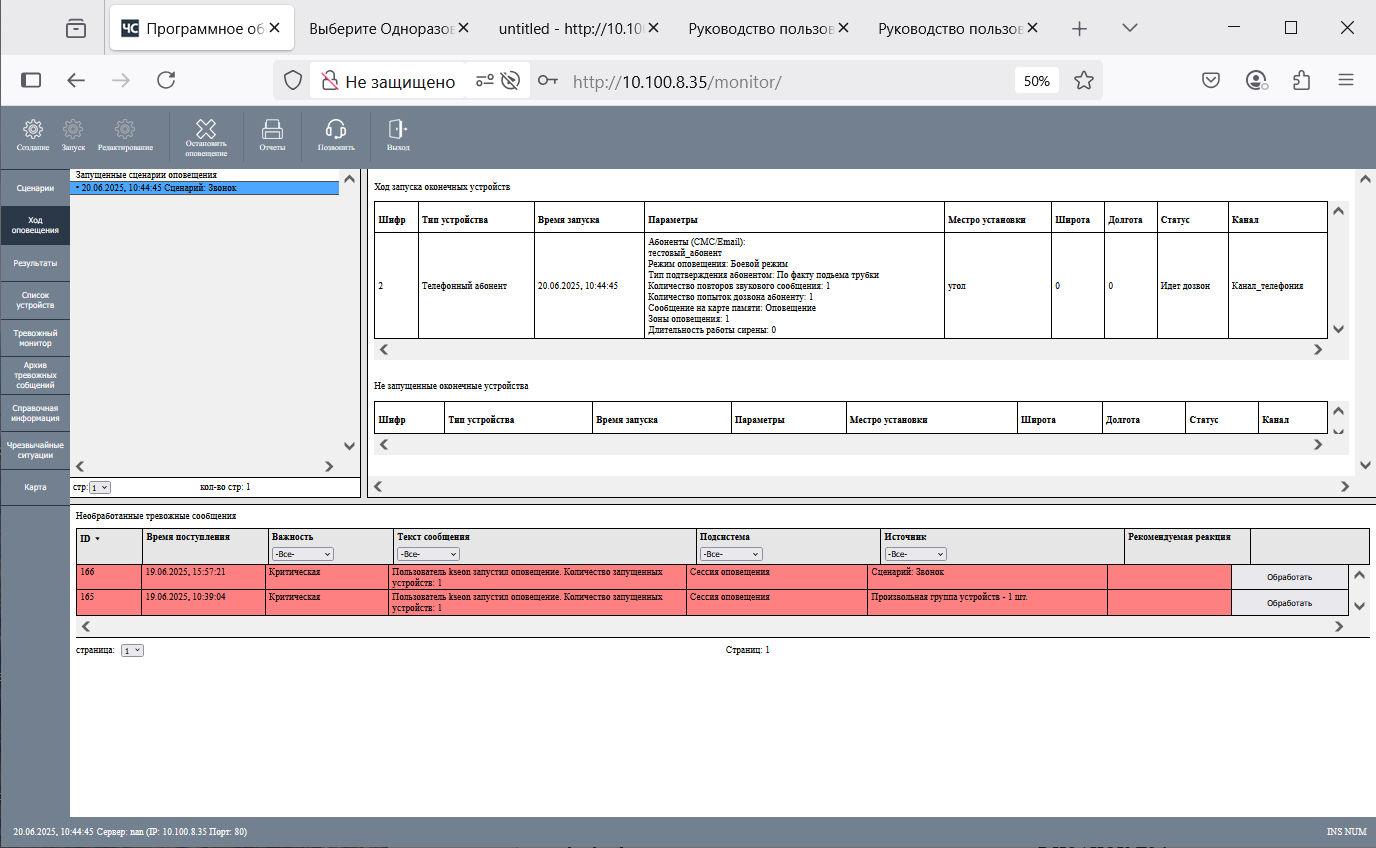Open the Pocket save icon
The width and height of the screenshot is (1376, 848).
pos(1211,81)
